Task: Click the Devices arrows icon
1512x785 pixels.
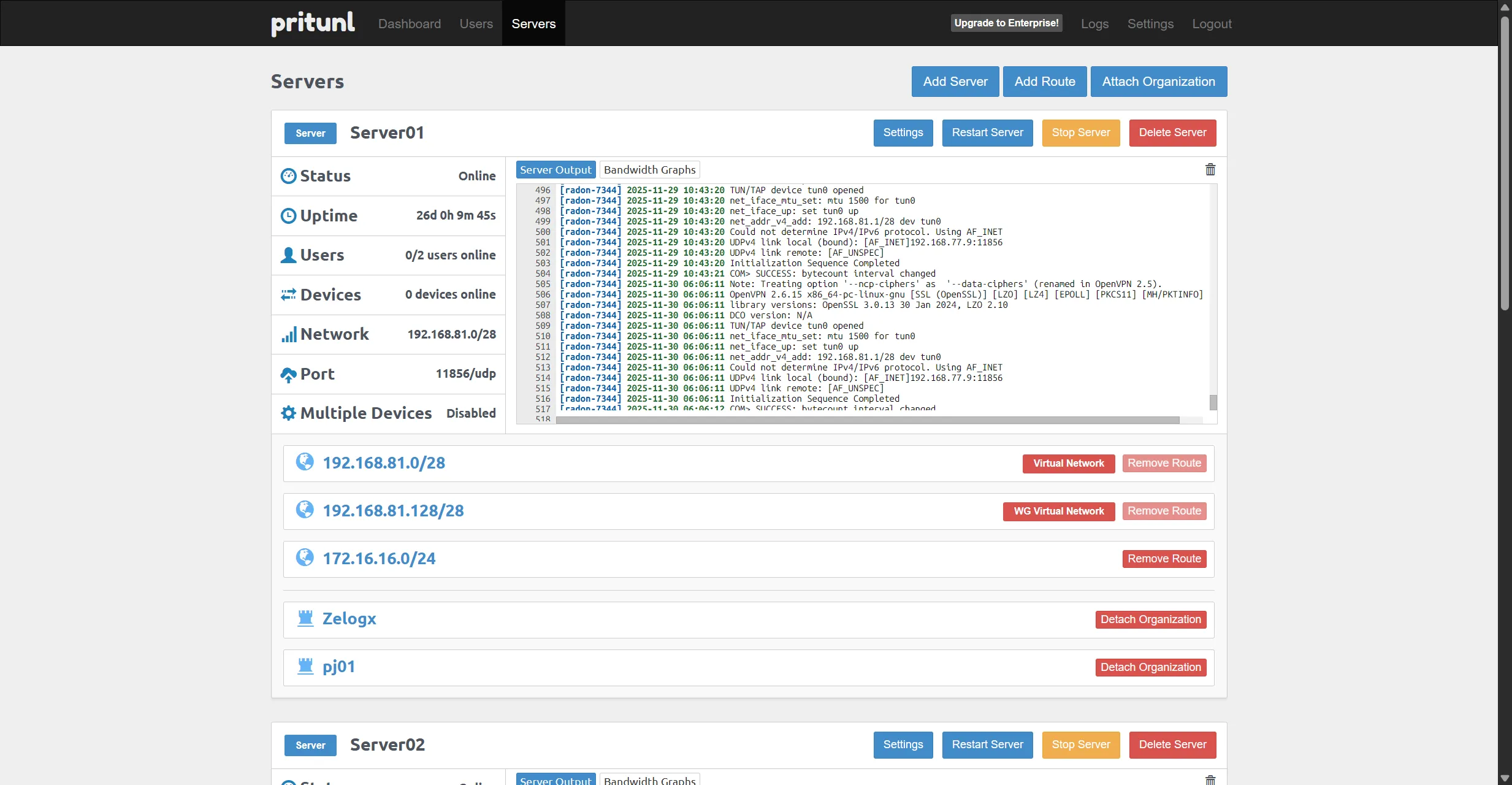Action: [289, 294]
